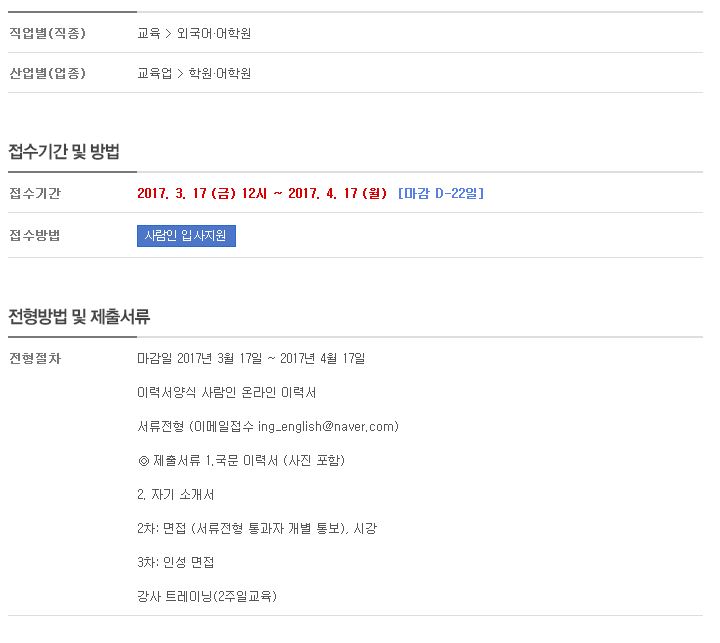This screenshot has width=720, height=643.
Task: Click the 직업별(직종) row label
Action: pyautogui.click(x=47, y=34)
